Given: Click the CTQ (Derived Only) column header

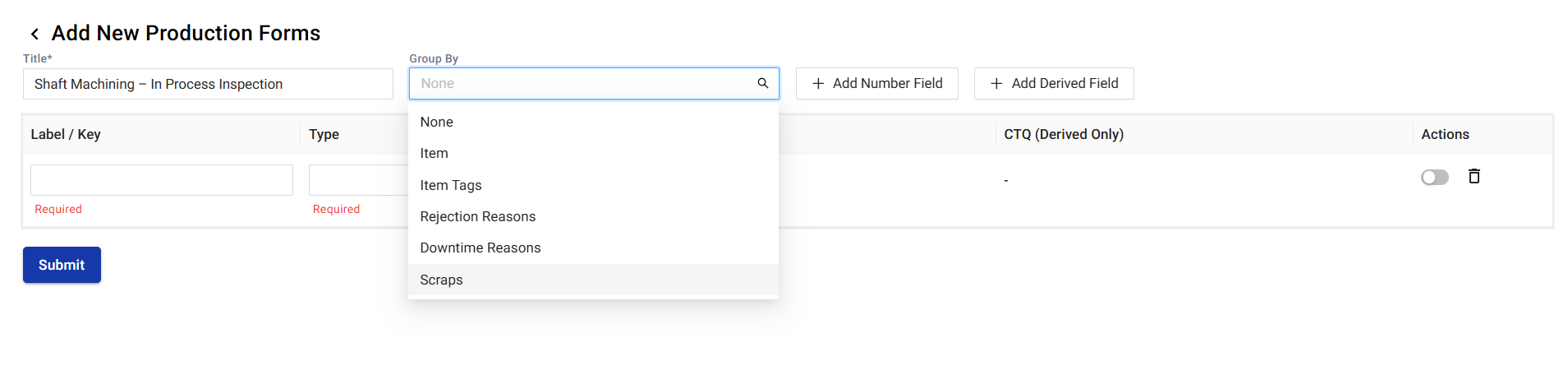Looking at the screenshot, I should 1064,134.
